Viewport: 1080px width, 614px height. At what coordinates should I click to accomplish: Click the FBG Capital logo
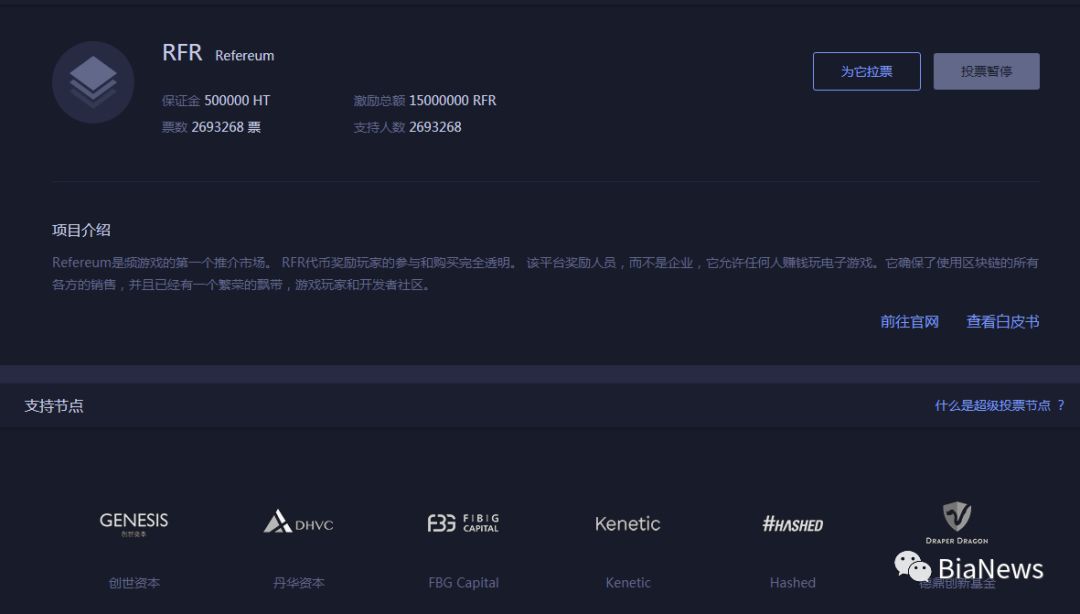coord(463,523)
